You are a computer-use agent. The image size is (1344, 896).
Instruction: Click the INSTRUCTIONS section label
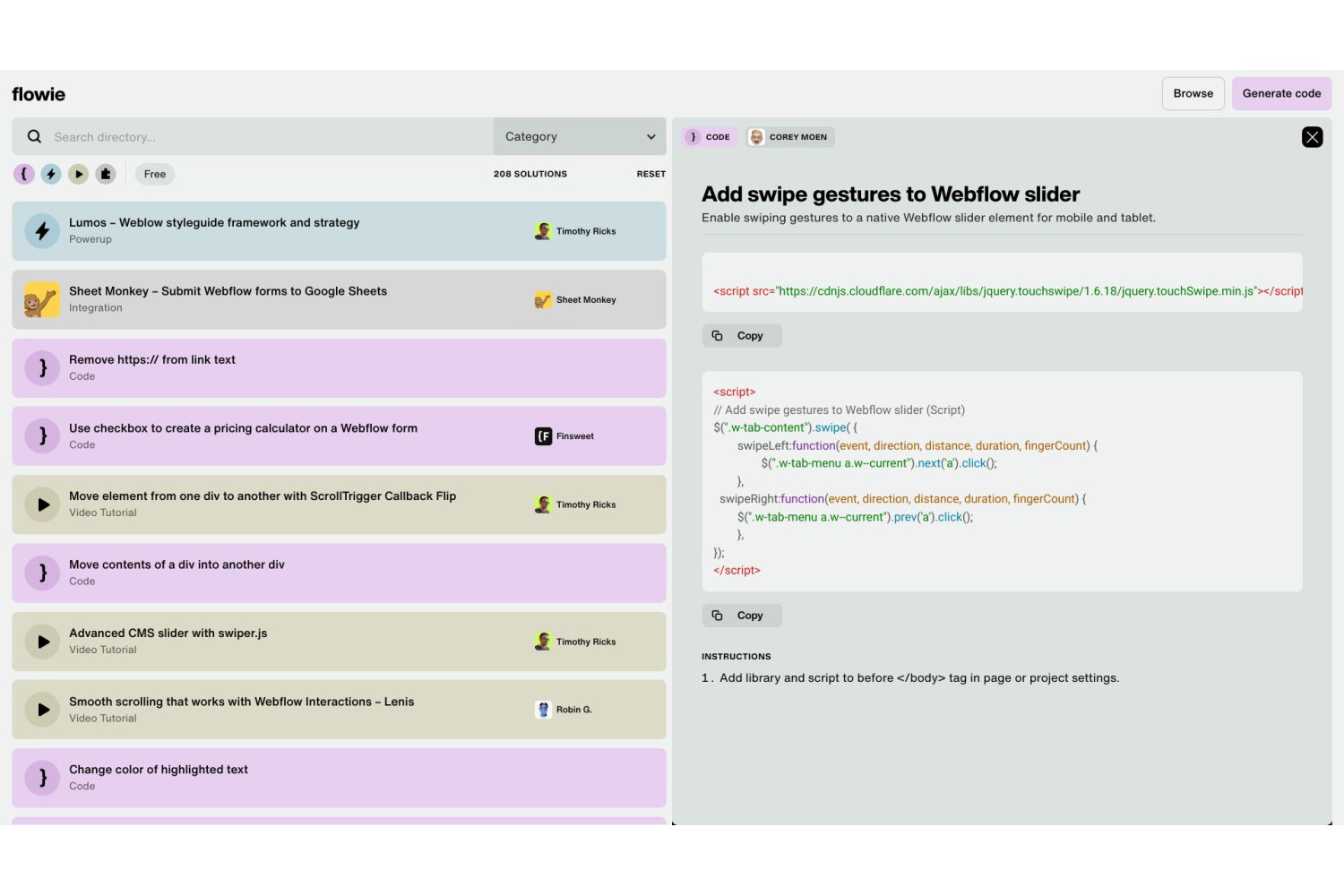(x=737, y=657)
